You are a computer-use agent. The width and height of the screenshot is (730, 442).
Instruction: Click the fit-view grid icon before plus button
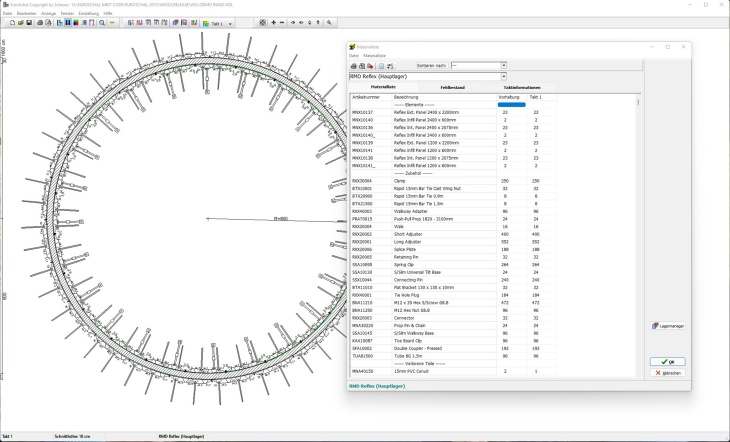262,22
